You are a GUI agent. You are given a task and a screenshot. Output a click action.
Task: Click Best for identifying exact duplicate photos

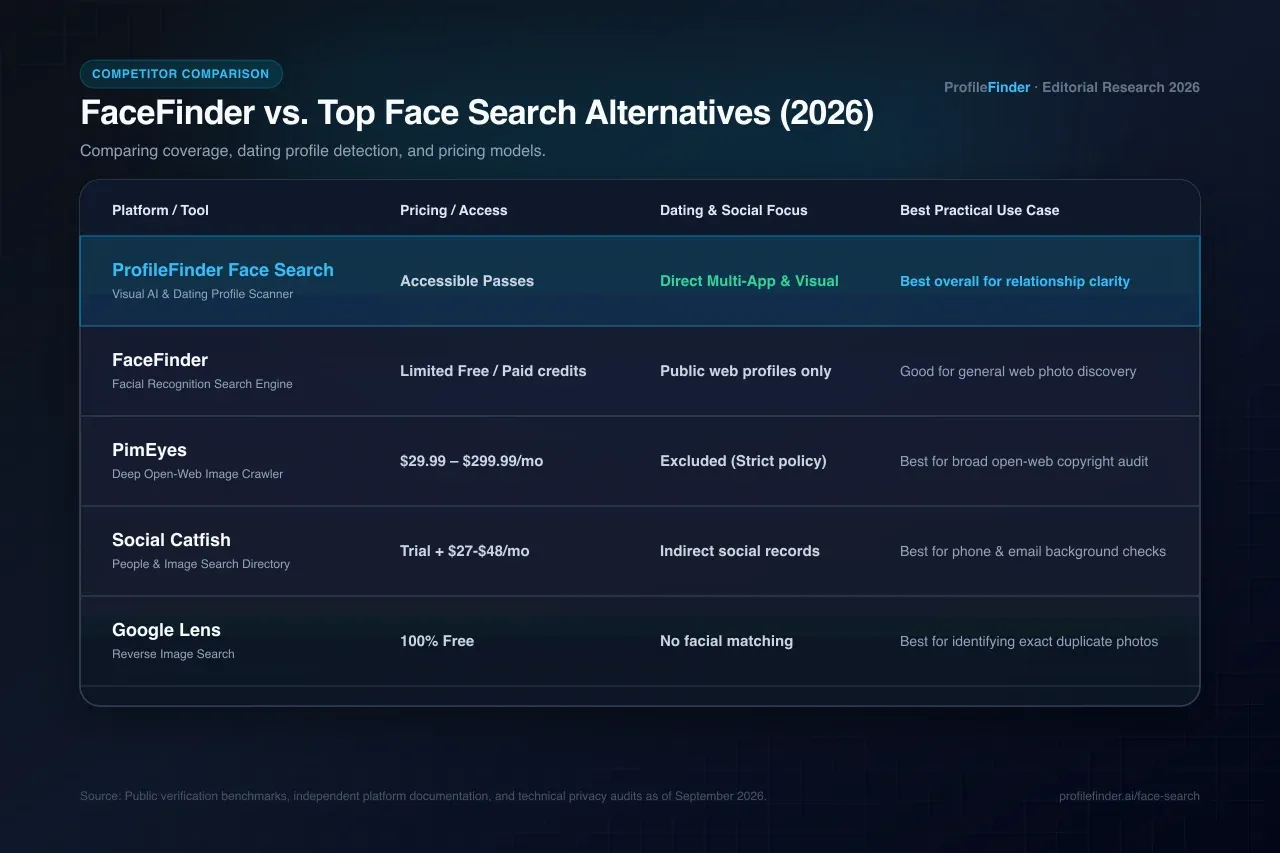click(x=1029, y=641)
